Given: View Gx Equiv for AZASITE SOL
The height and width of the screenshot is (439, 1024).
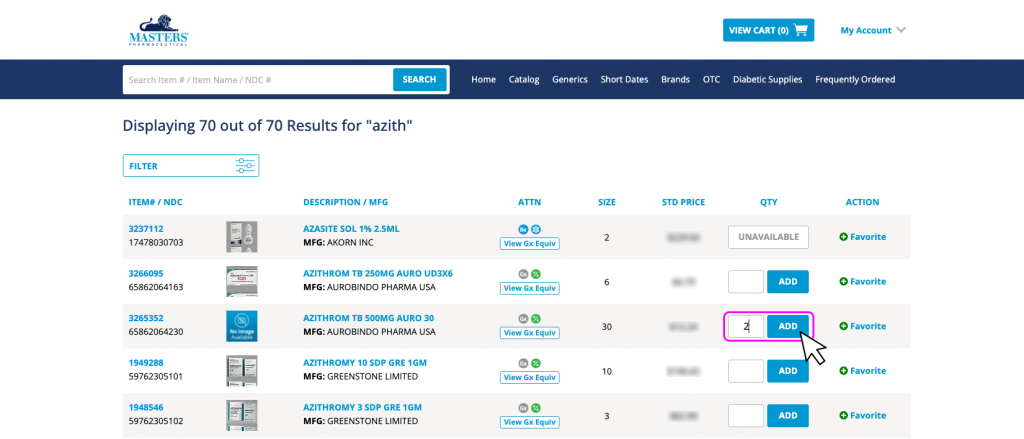Looking at the screenshot, I should 530,244.
